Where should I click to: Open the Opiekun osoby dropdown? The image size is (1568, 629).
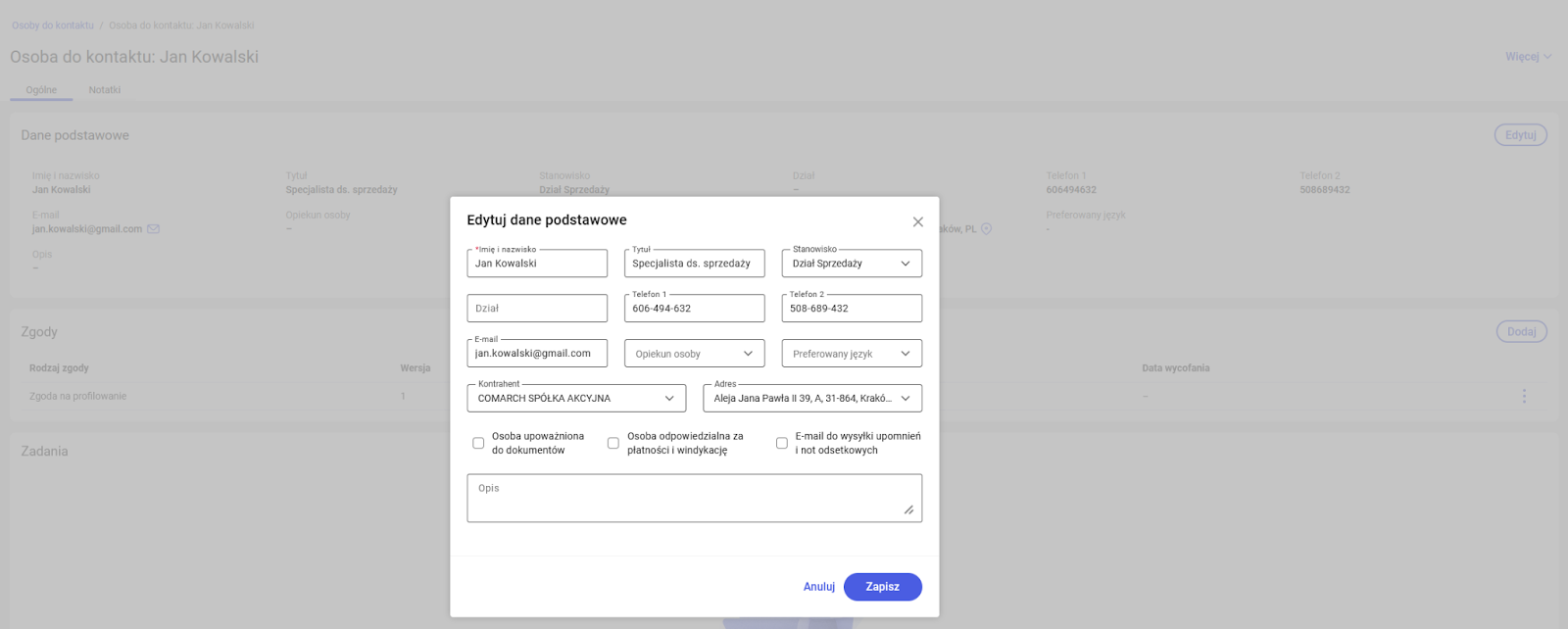[748, 354]
